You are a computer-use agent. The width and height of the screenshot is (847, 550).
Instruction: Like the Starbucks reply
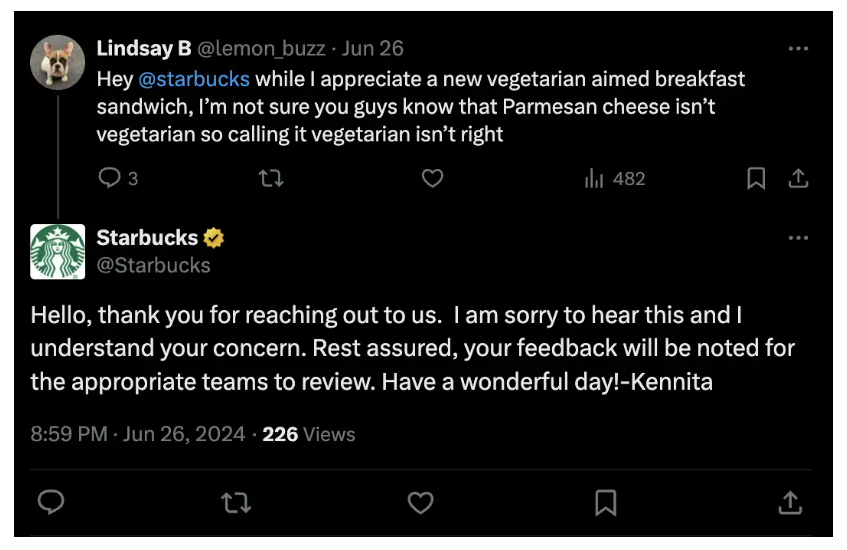click(x=420, y=502)
